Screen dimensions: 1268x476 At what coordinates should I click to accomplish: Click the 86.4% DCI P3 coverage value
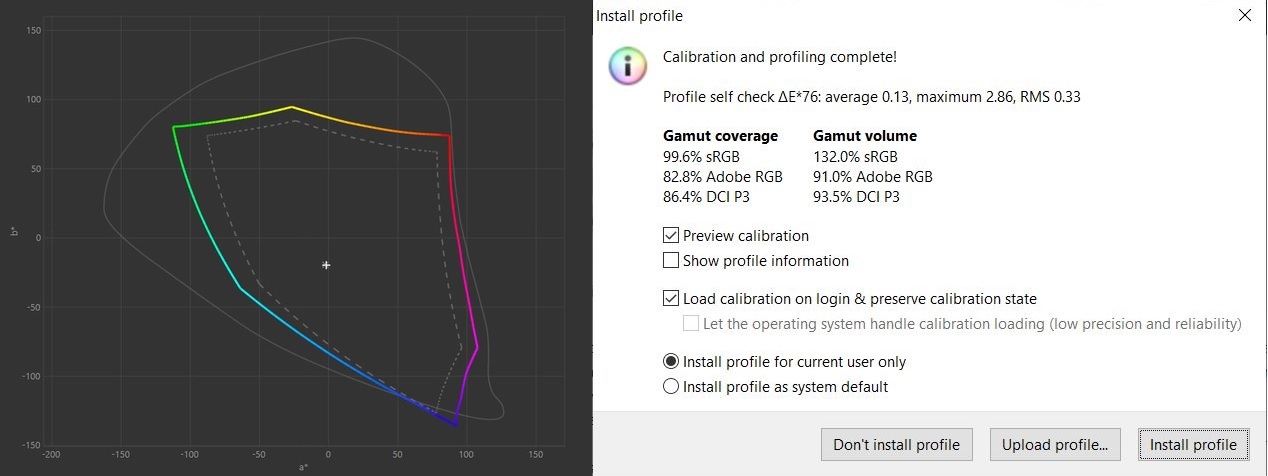tap(707, 197)
